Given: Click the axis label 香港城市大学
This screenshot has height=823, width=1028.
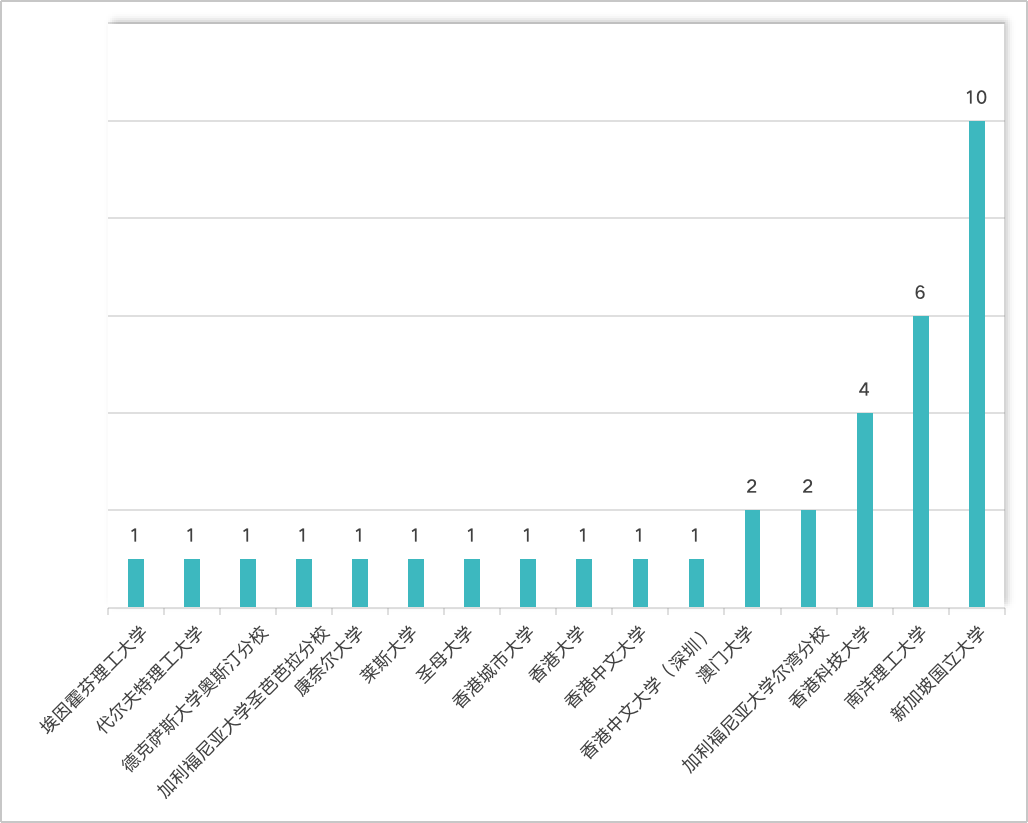Looking at the screenshot, I should point(494,668).
